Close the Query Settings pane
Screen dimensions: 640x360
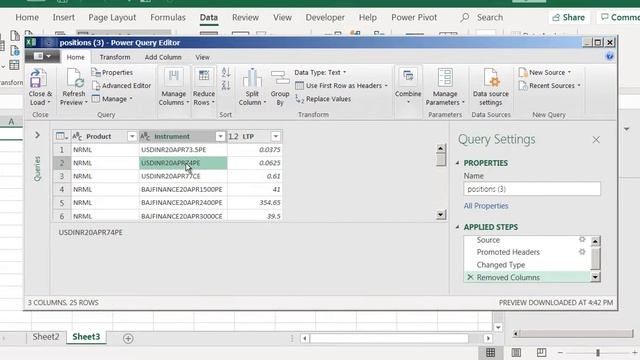tap(596, 140)
